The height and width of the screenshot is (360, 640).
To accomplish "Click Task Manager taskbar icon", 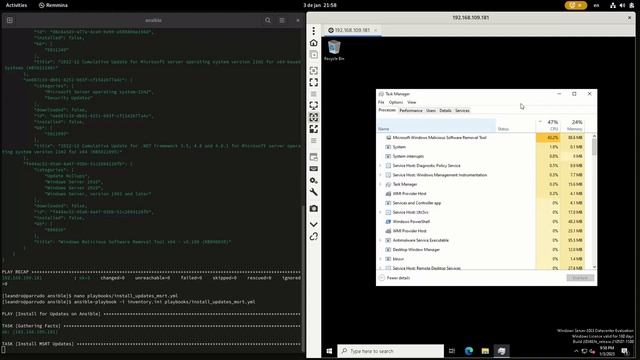I will [502, 351].
